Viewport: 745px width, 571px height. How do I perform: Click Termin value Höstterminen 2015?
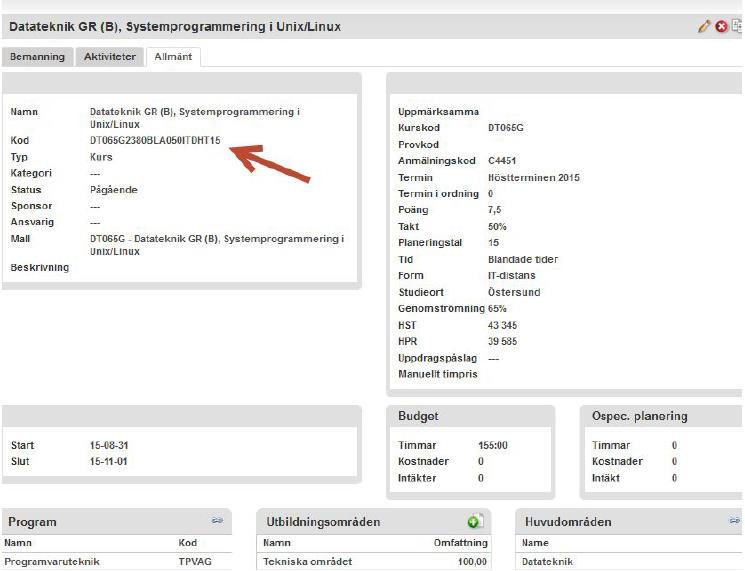click(534, 178)
